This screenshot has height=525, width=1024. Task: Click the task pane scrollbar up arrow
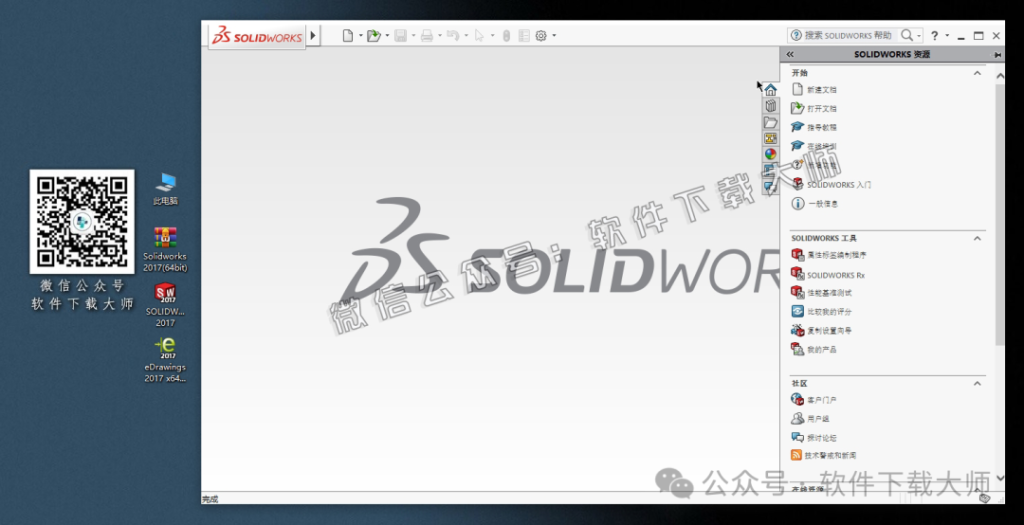tap(1000, 76)
